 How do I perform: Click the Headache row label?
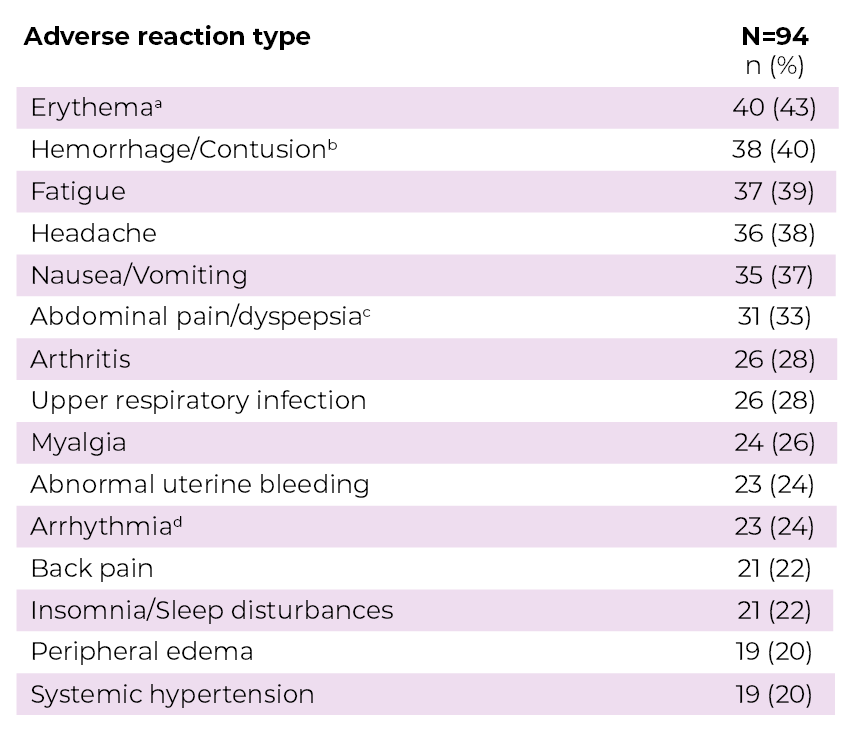click(x=93, y=234)
